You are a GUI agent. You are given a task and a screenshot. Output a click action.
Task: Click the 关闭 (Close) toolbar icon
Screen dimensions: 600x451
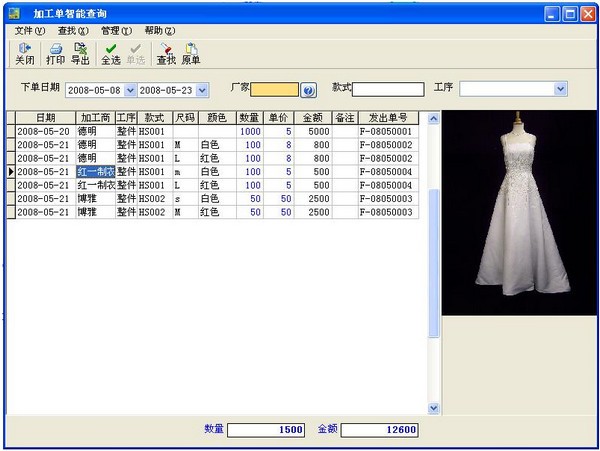[24, 54]
